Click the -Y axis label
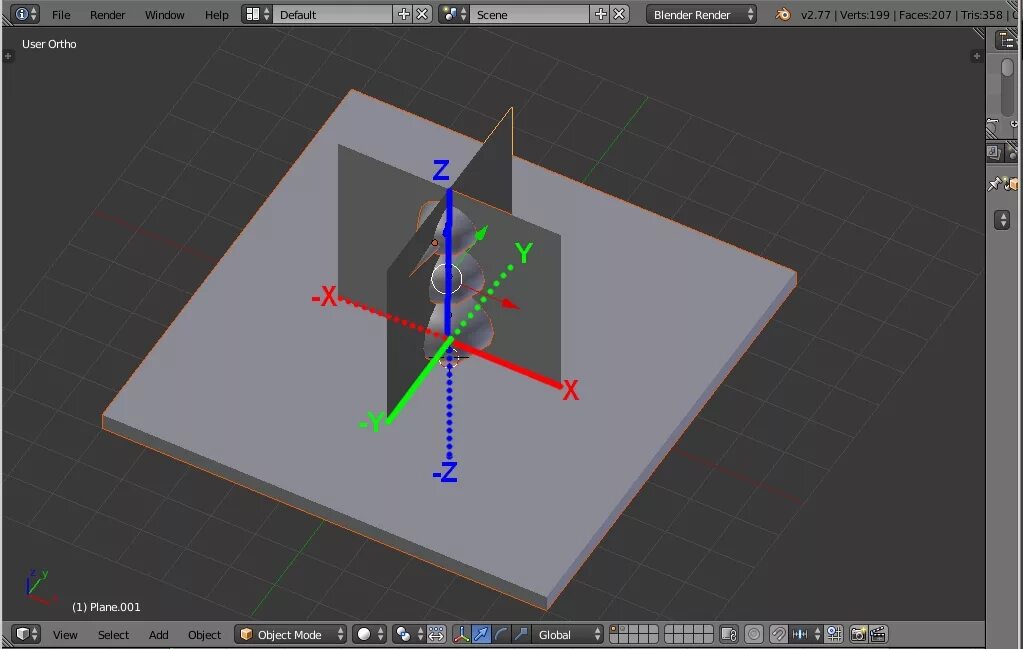1023x649 pixels. tap(371, 421)
